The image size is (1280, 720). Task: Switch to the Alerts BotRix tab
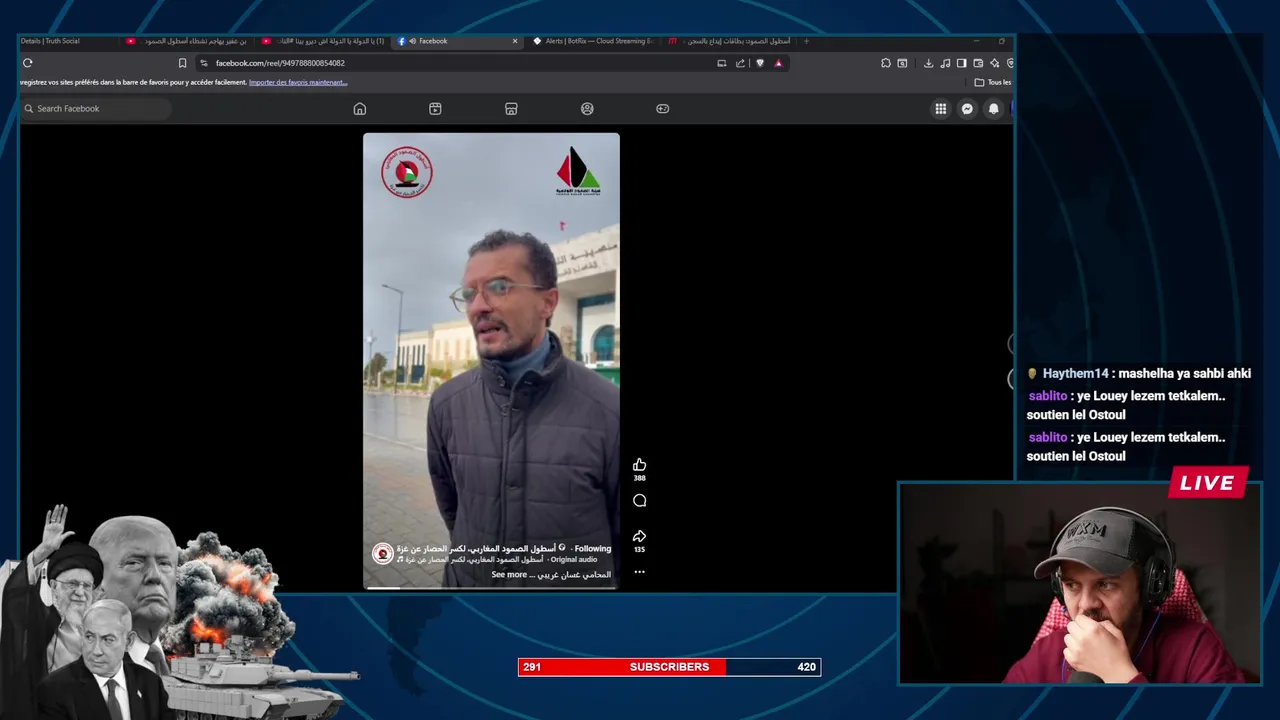pos(592,41)
